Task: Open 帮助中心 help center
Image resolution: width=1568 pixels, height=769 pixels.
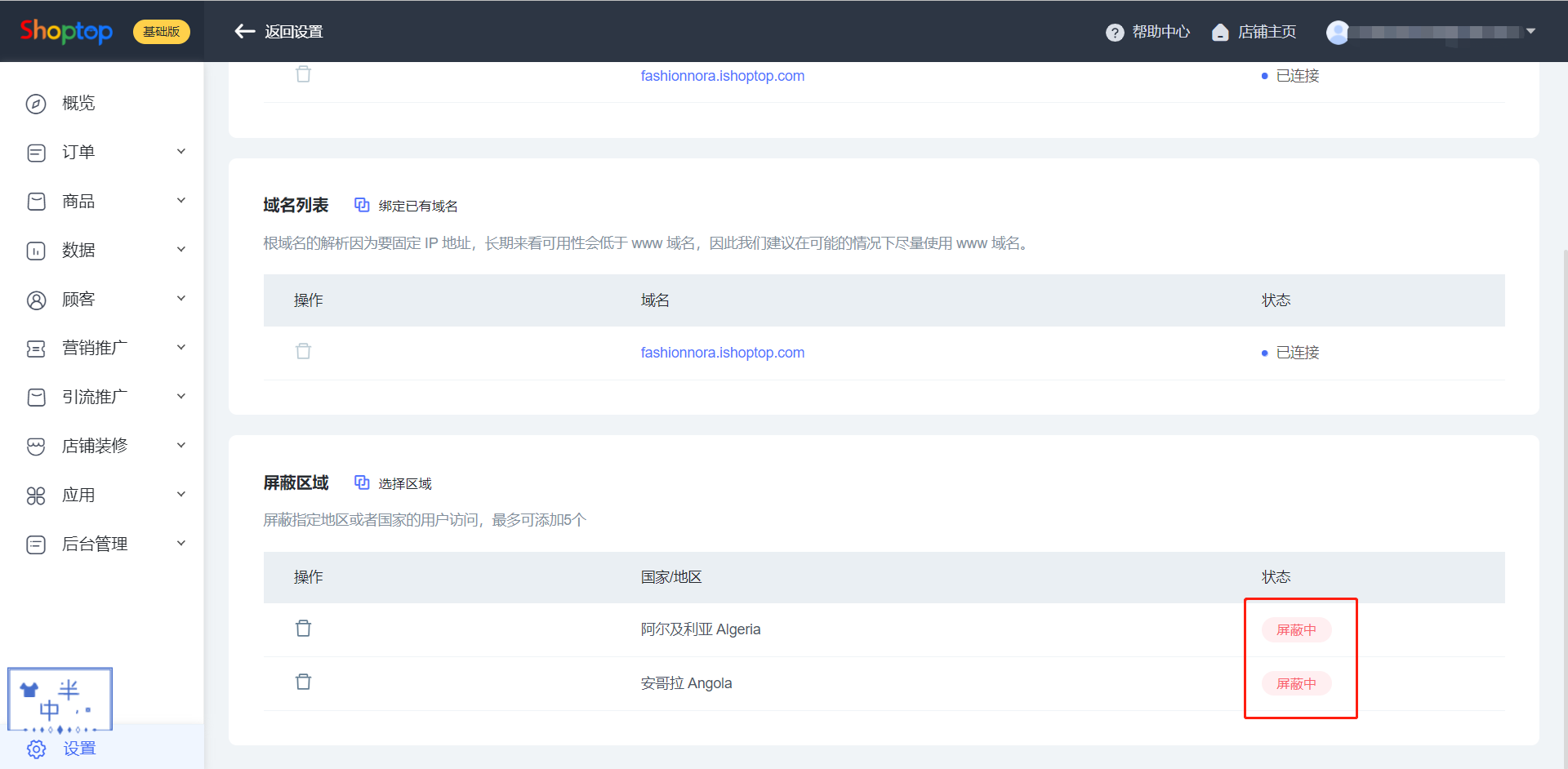Action: pyautogui.click(x=1148, y=32)
